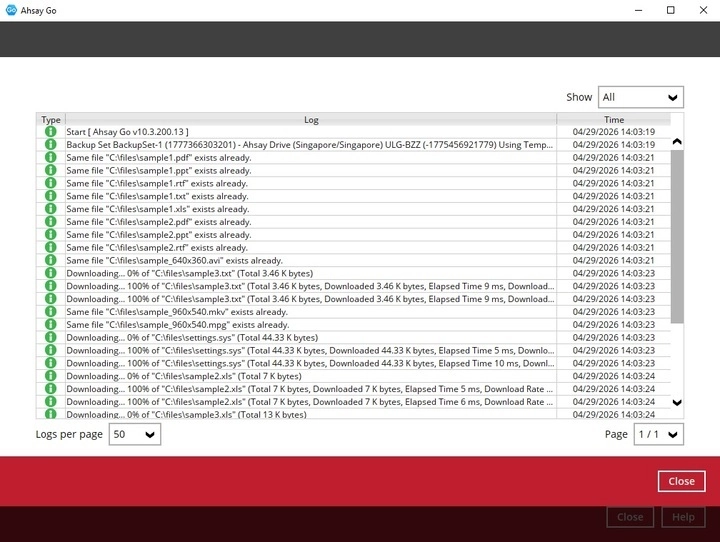Click time cell of sample_960x540.mkv row

coord(614,312)
